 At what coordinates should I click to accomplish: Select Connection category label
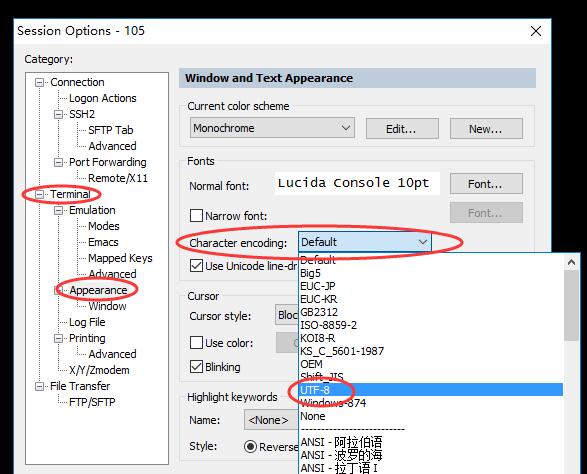tap(77, 82)
